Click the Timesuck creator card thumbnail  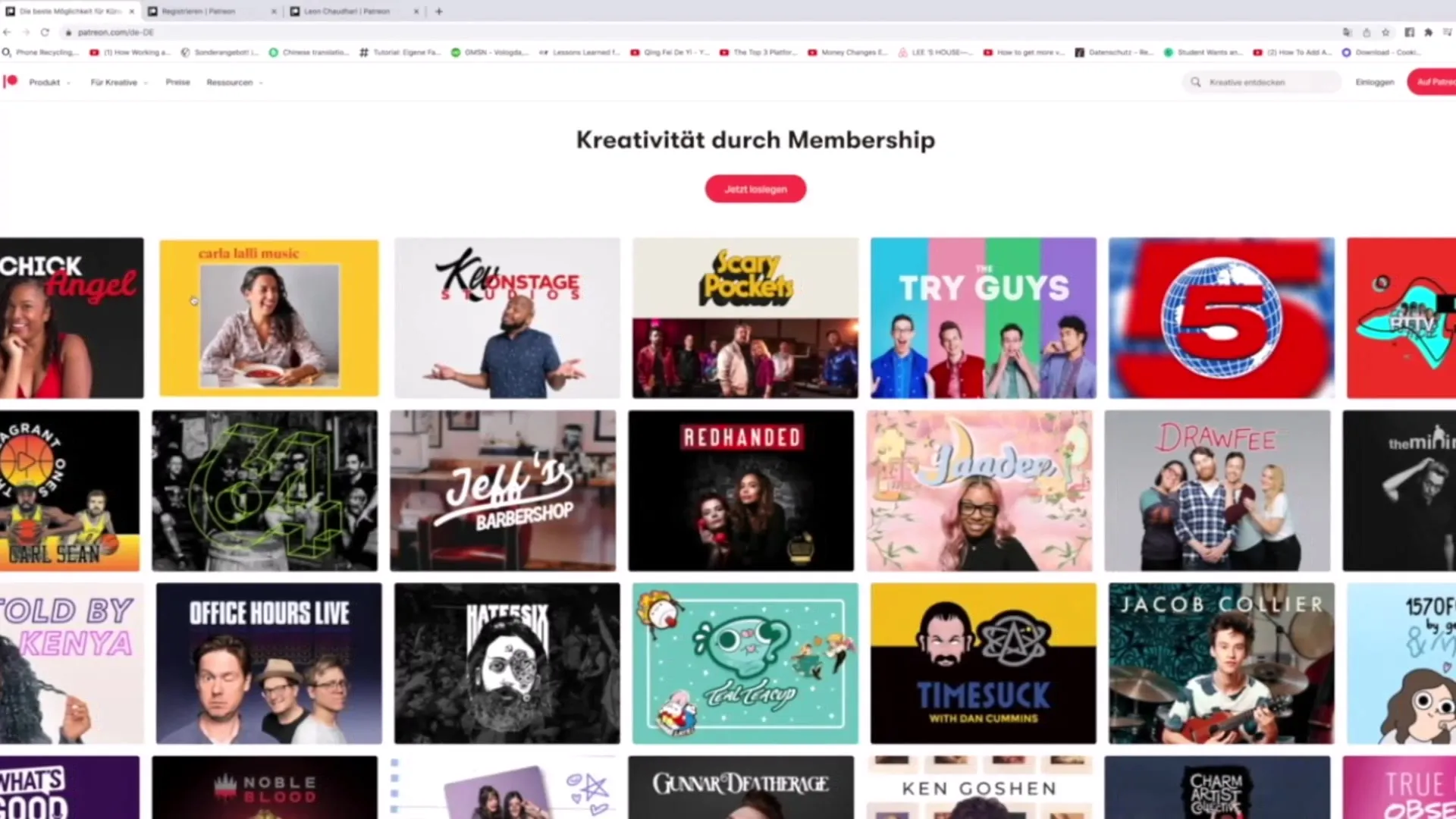click(983, 663)
